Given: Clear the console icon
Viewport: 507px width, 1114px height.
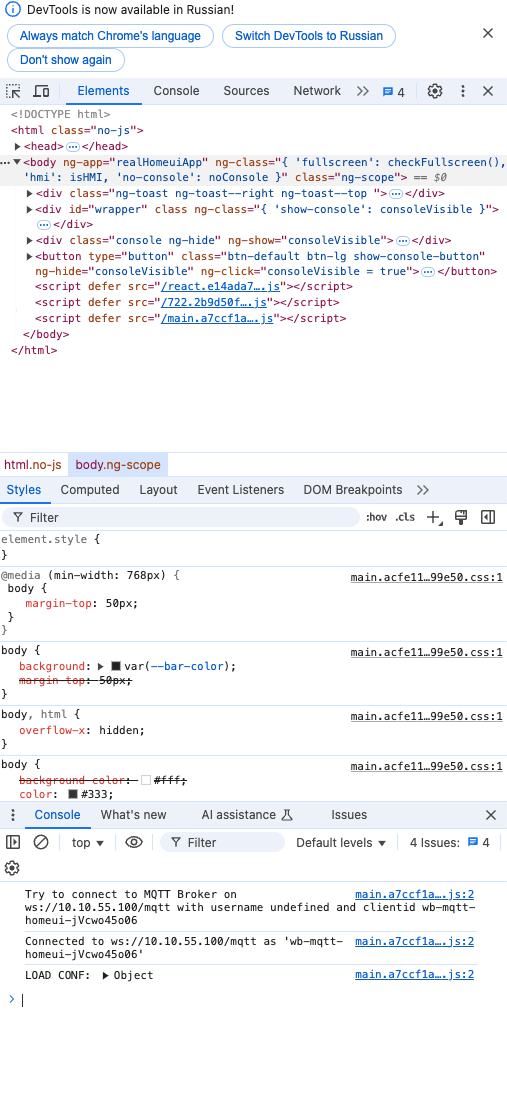Looking at the screenshot, I should click(x=41, y=843).
